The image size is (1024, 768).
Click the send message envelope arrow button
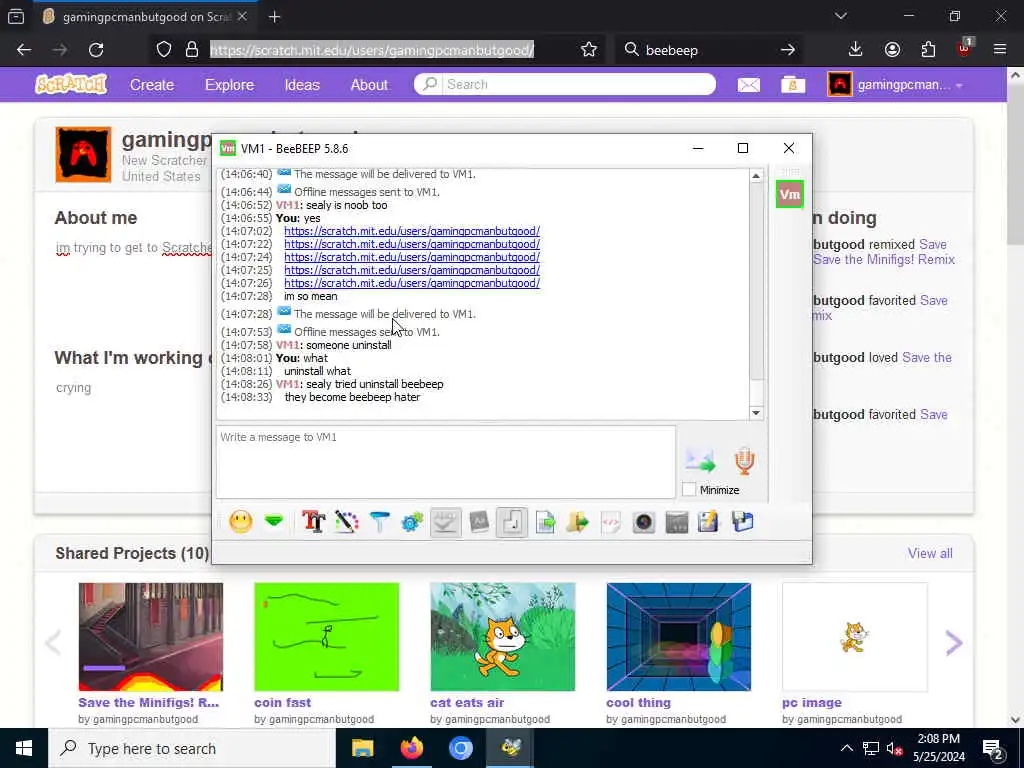tap(701, 460)
